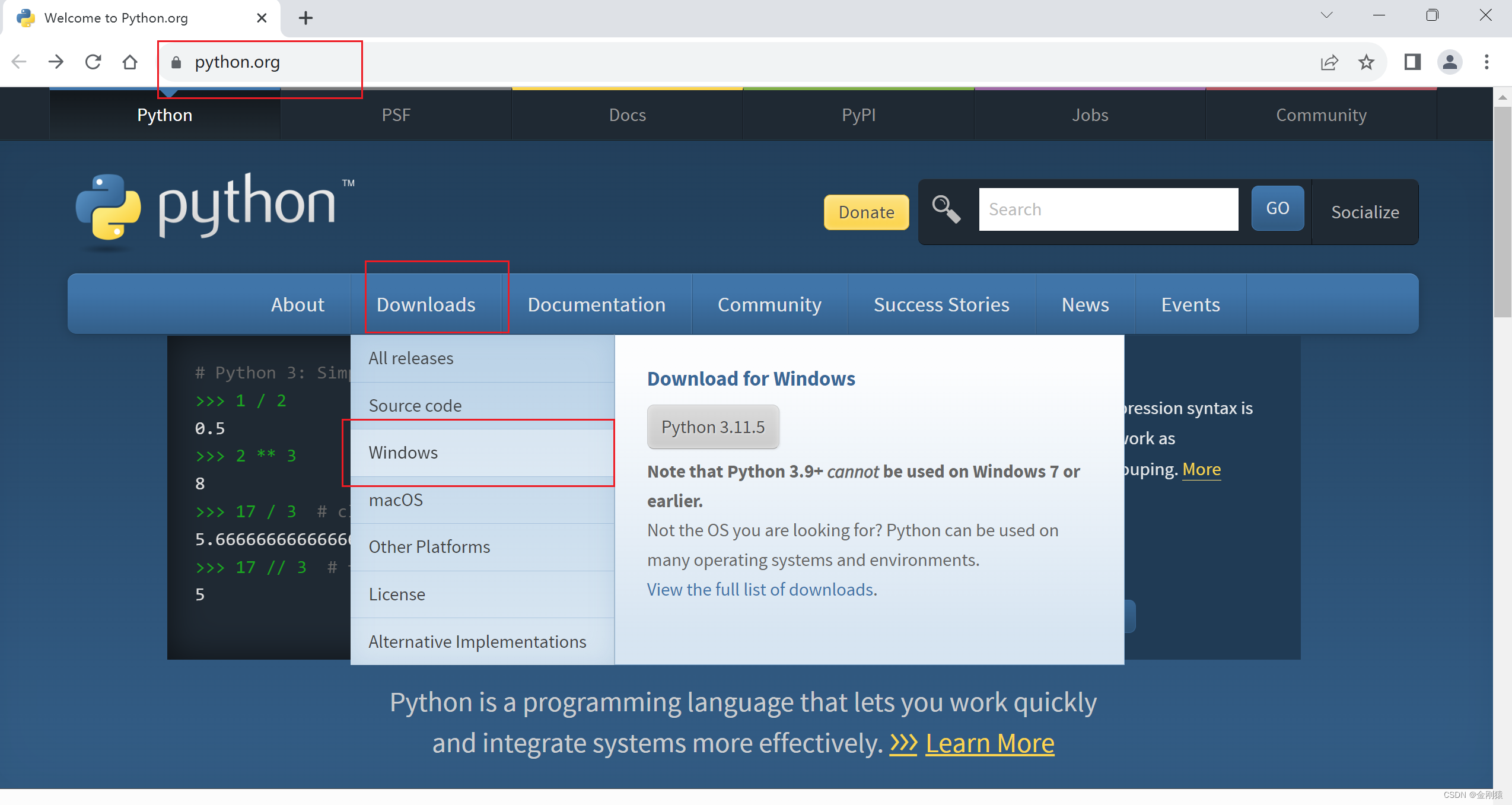Expand the tab search chevron

[x=1326, y=15]
